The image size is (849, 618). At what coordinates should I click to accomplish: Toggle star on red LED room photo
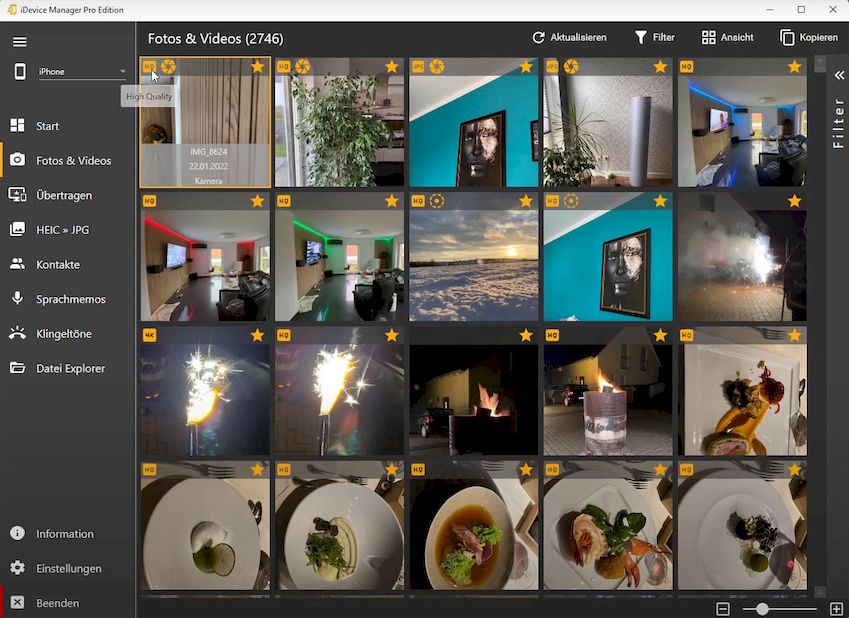[x=257, y=201]
